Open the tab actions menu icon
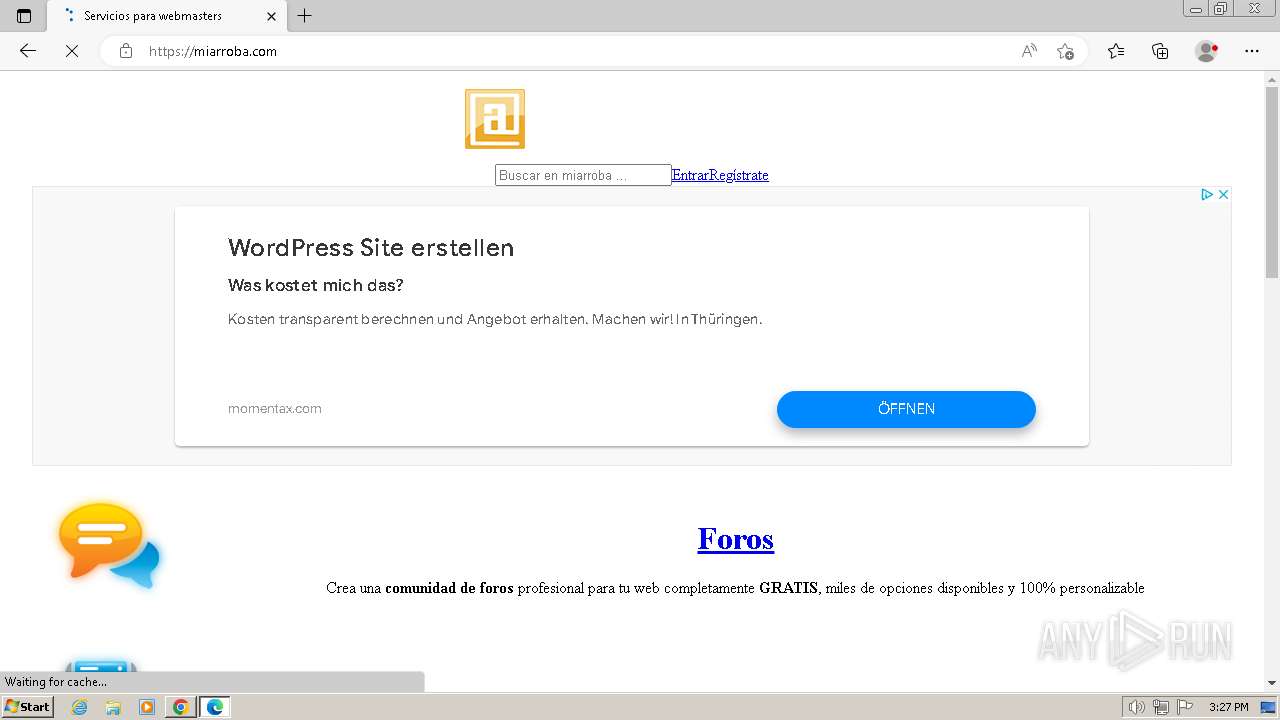 tap(24, 16)
